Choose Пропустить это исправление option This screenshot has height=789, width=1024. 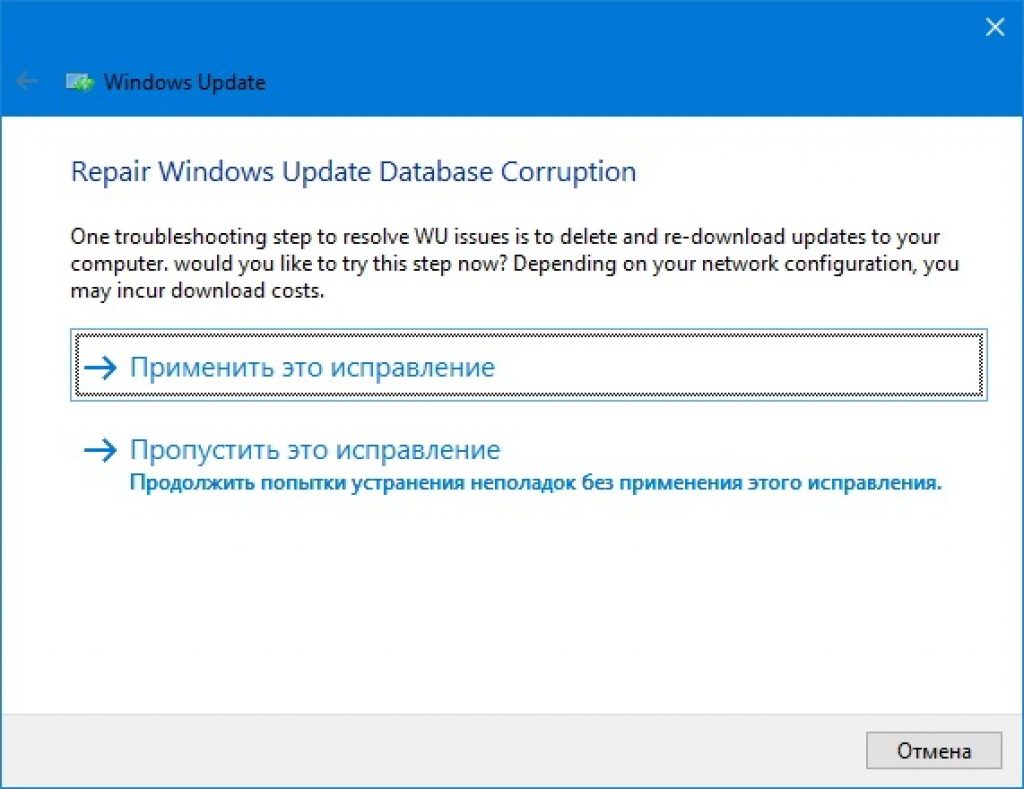[x=314, y=450]
